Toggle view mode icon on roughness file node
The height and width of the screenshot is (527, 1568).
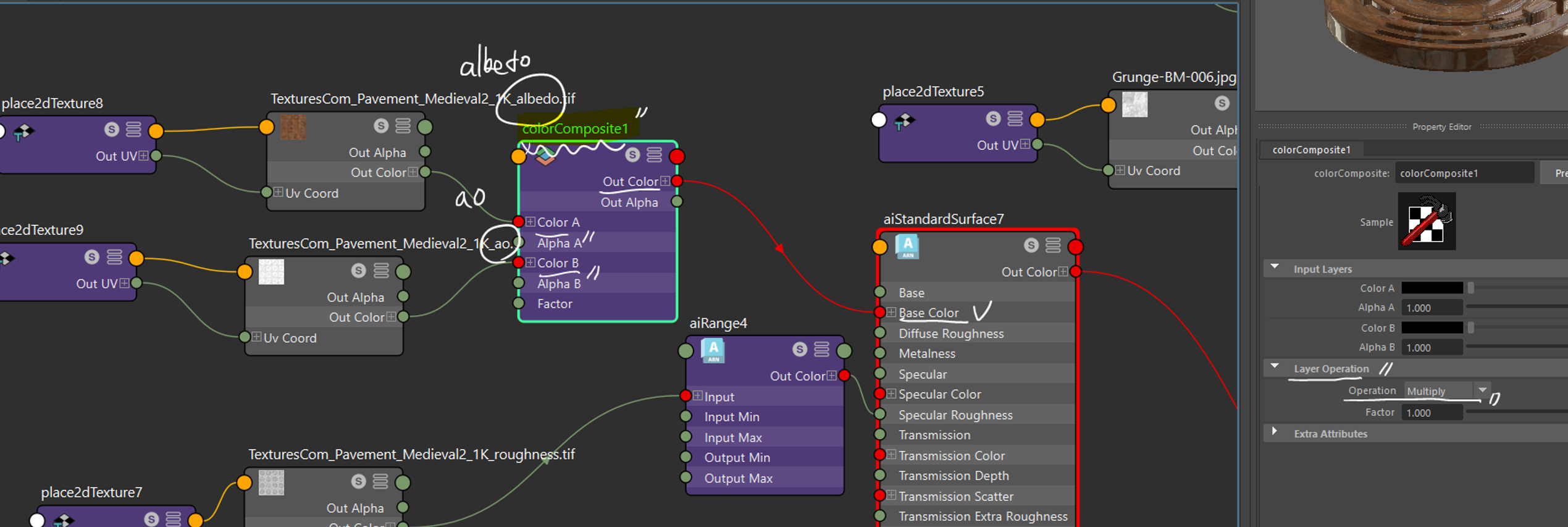380,481
